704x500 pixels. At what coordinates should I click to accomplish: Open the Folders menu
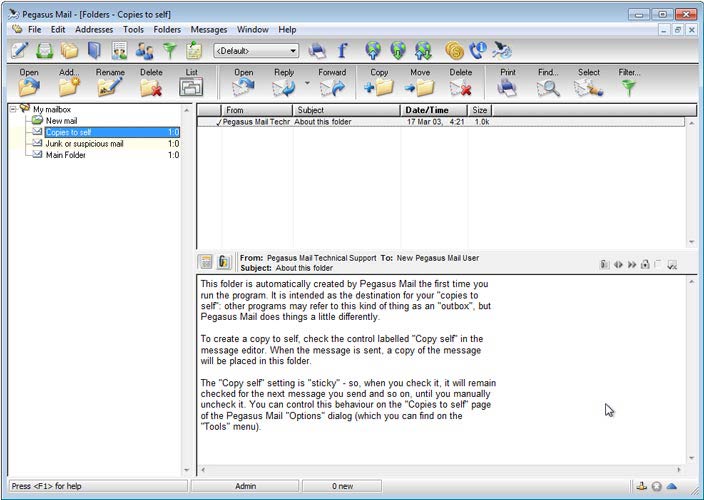pyautogui.click(x=167, y=30)
